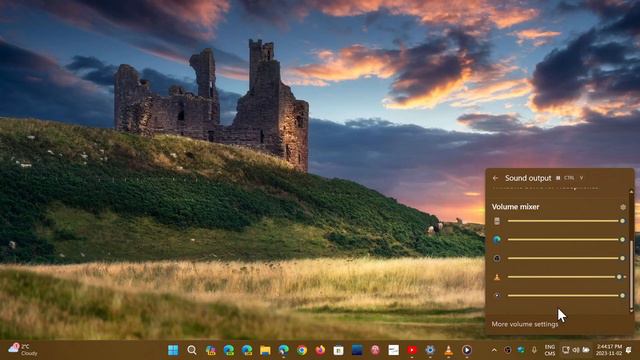Adjust the VLC volume slider in mixer

(x=566, y=277)
